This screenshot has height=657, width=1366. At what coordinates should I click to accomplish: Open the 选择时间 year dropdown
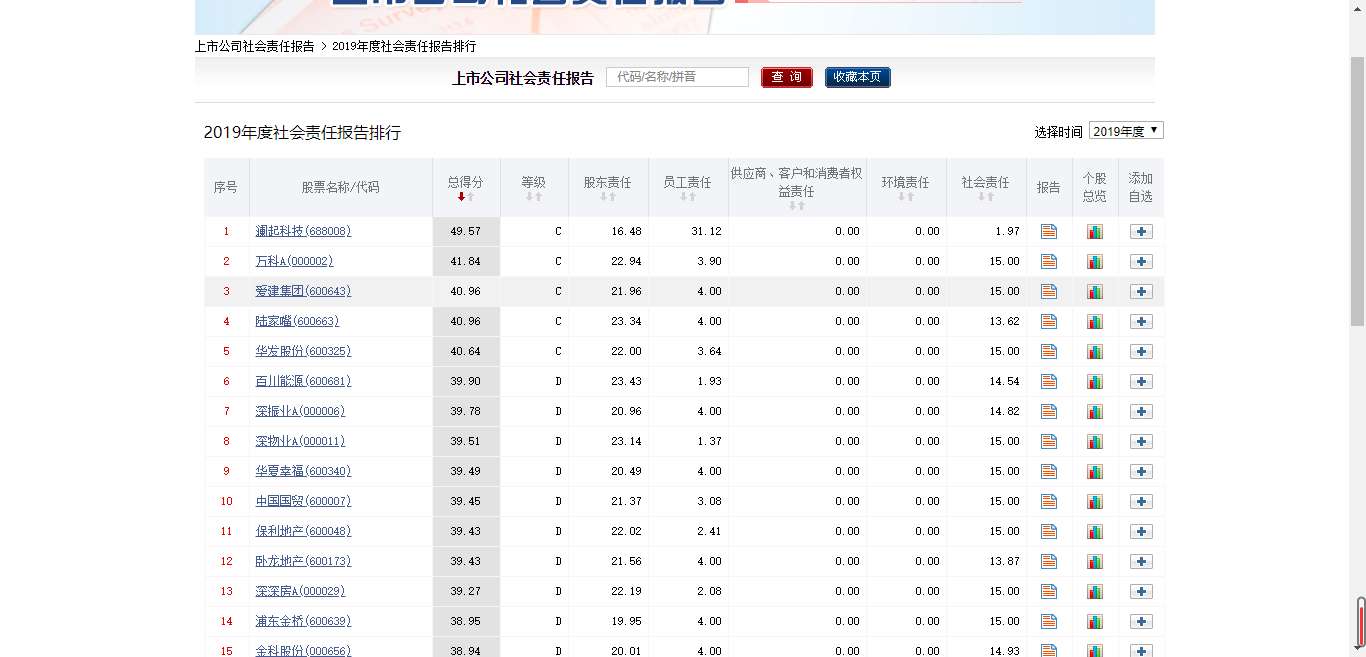tap(1126, 131)
